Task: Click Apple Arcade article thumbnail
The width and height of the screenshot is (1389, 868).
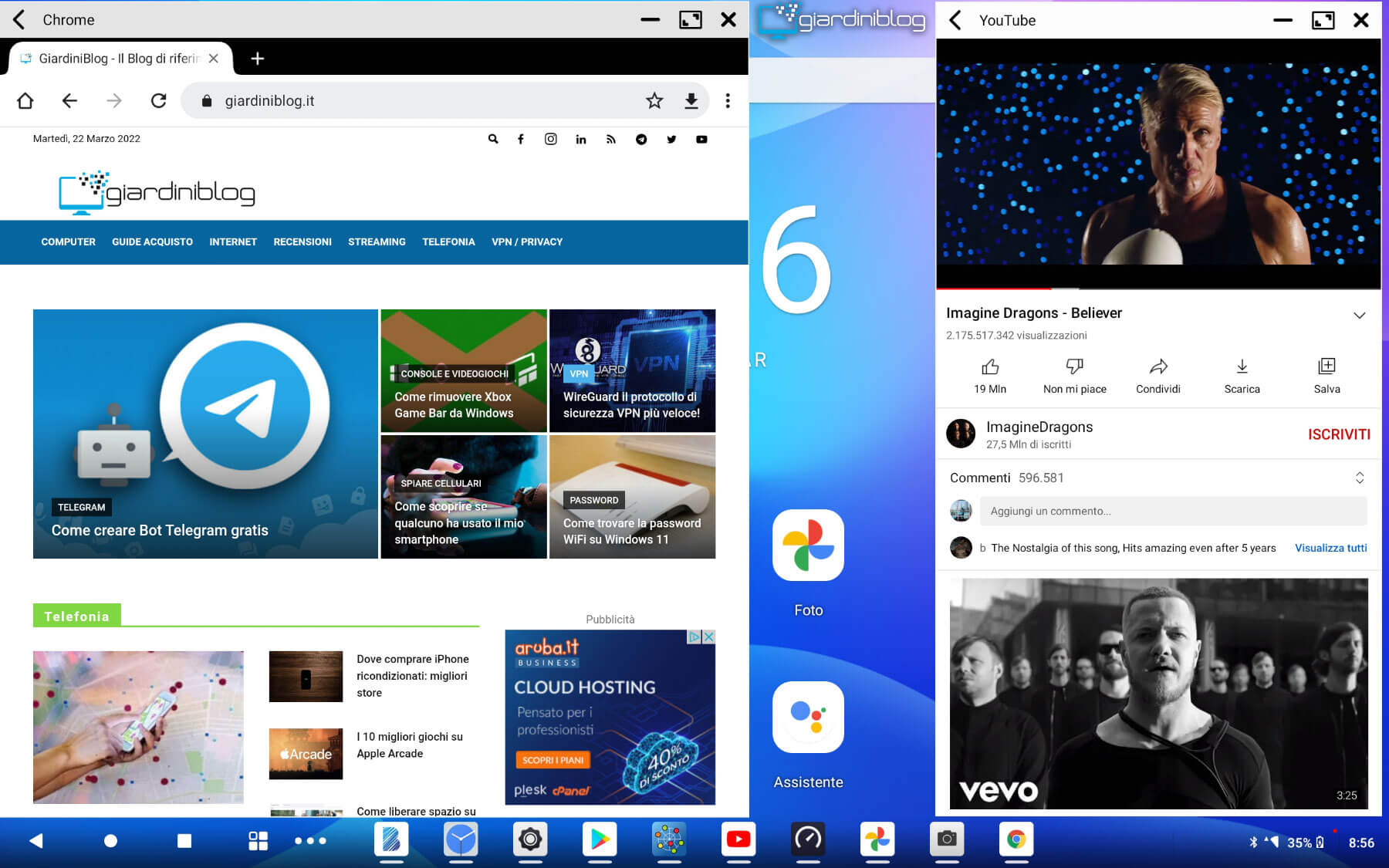Action: 306,754
